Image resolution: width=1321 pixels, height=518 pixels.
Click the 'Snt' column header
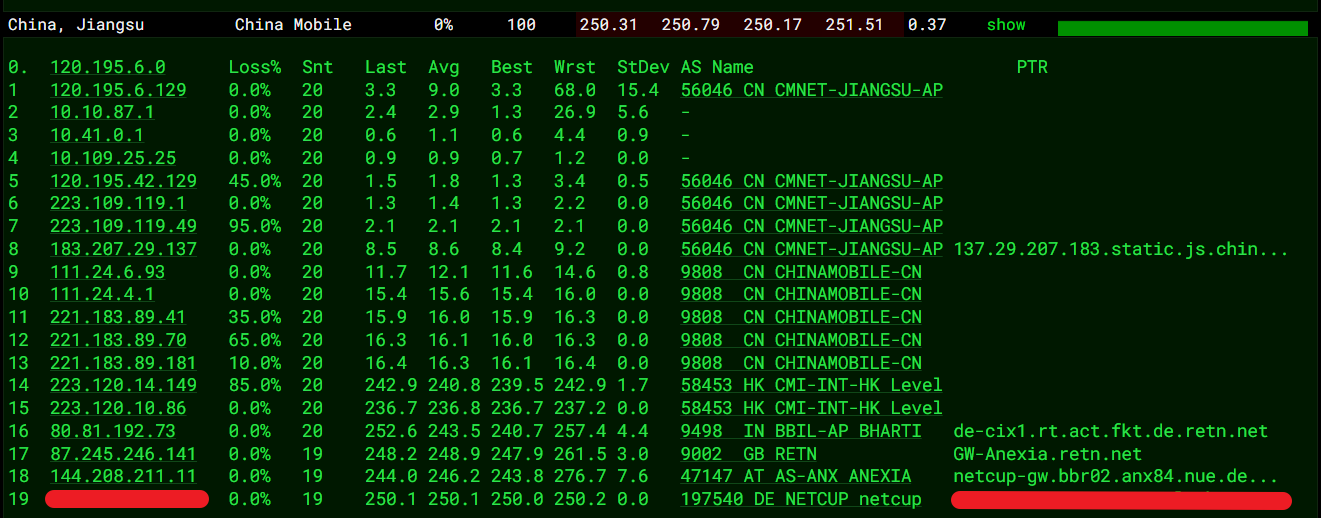318,67
